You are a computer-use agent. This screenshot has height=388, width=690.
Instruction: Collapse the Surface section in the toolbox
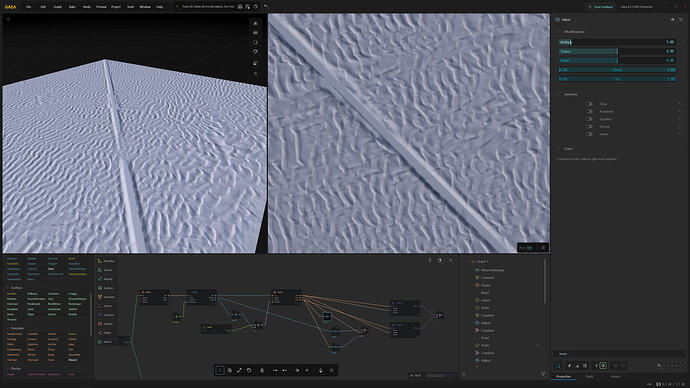pyautogui.click(x=7, y=288)
